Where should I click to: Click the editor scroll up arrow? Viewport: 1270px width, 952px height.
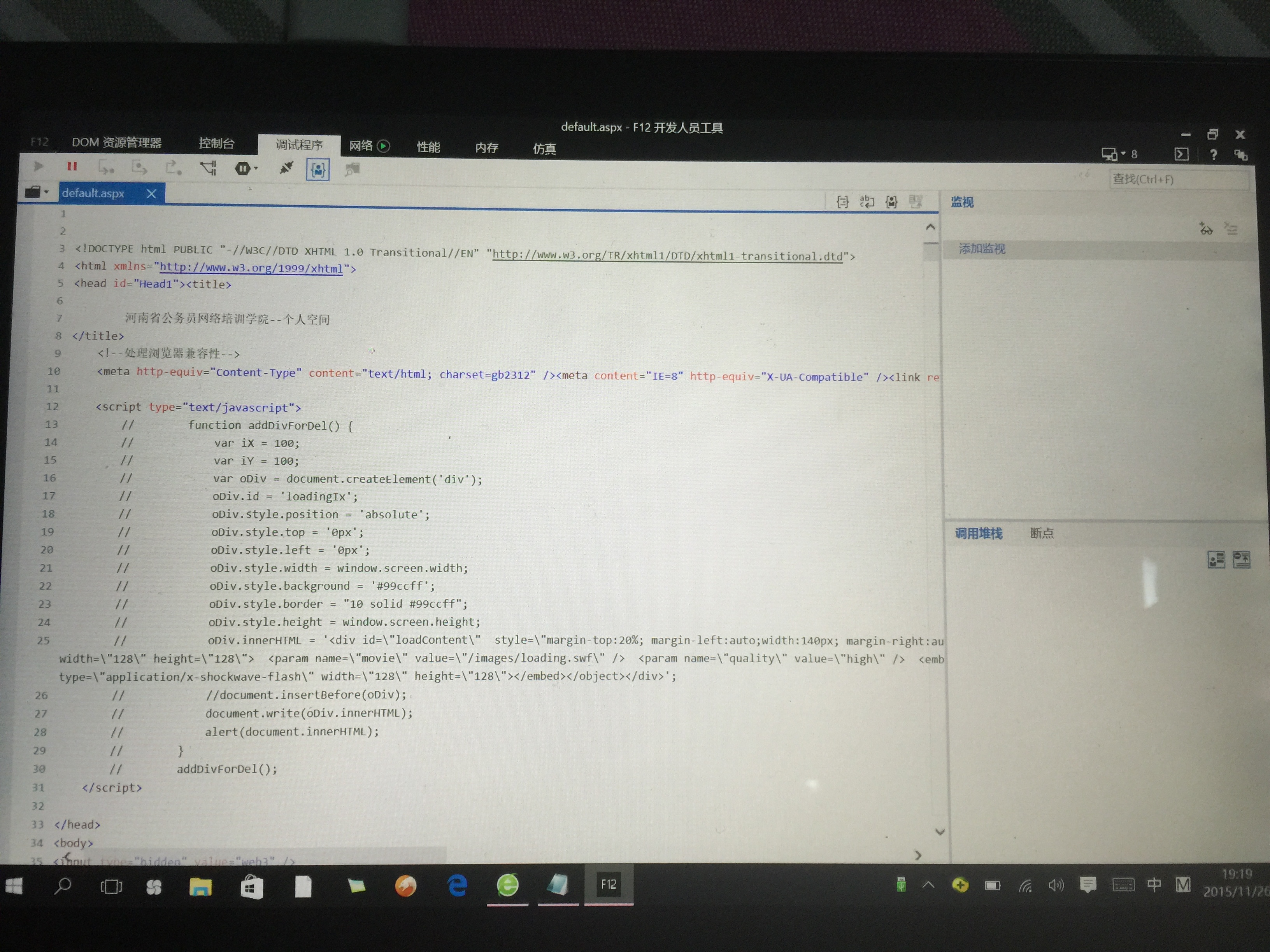pyautogui.click(x=930, y=227)
